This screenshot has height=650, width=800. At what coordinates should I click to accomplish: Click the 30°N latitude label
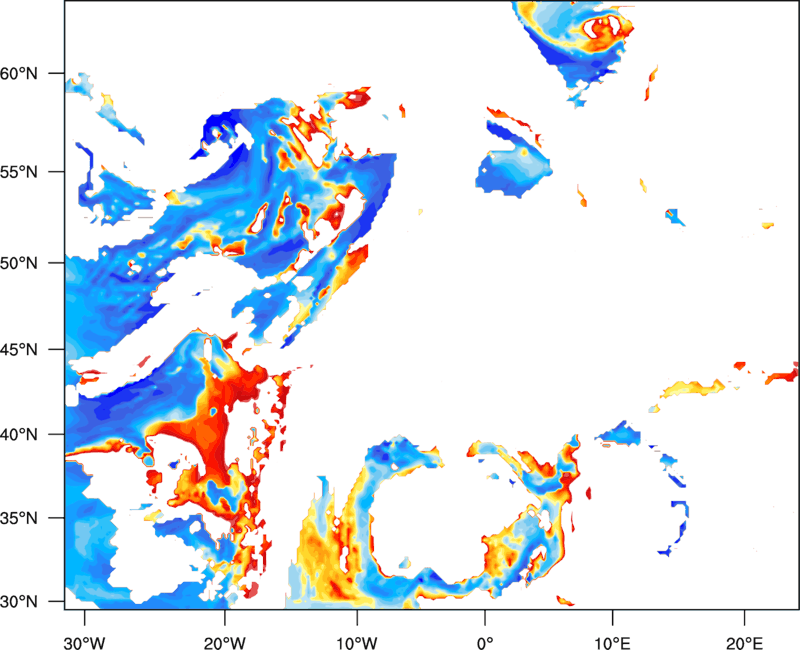19,602
